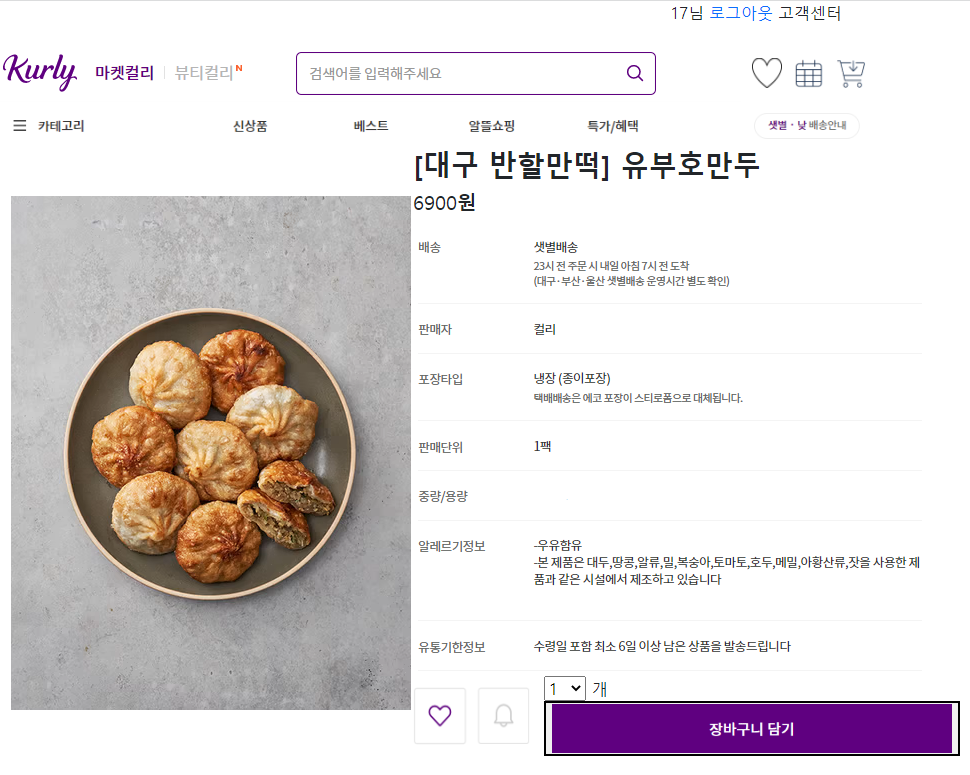970x775 pixels.
Task: Open the Kurly home logo
Action: (41, 71)
